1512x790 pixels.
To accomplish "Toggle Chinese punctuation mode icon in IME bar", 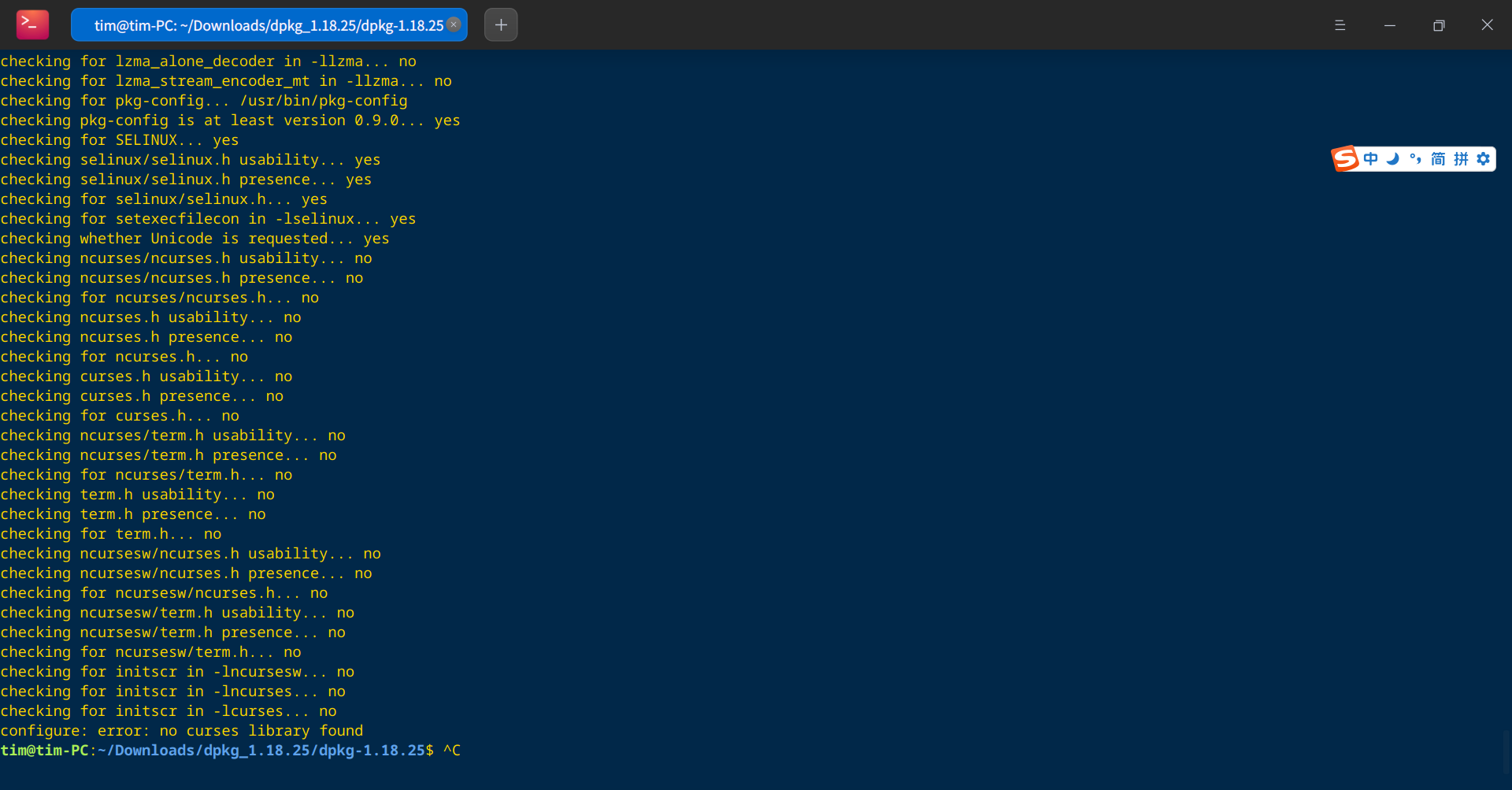I will coord(1415,159).
